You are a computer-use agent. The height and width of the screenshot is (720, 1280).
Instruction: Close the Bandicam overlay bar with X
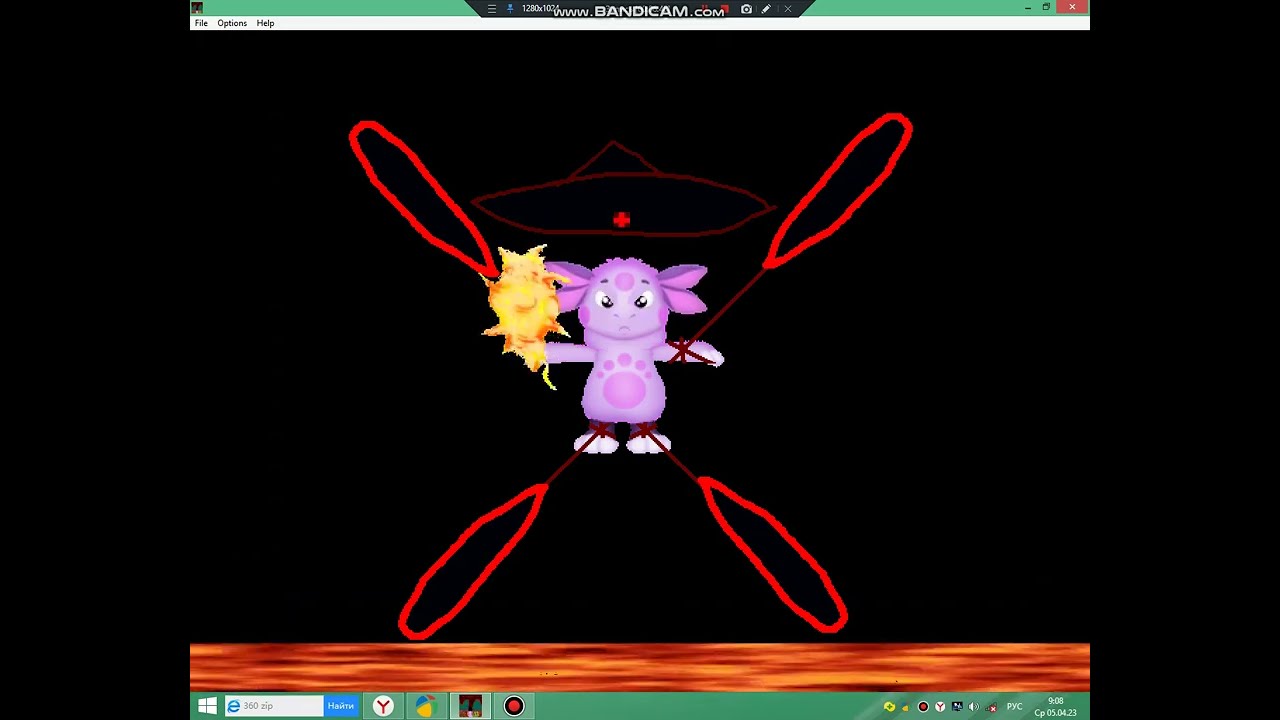(x=788, y=9)
